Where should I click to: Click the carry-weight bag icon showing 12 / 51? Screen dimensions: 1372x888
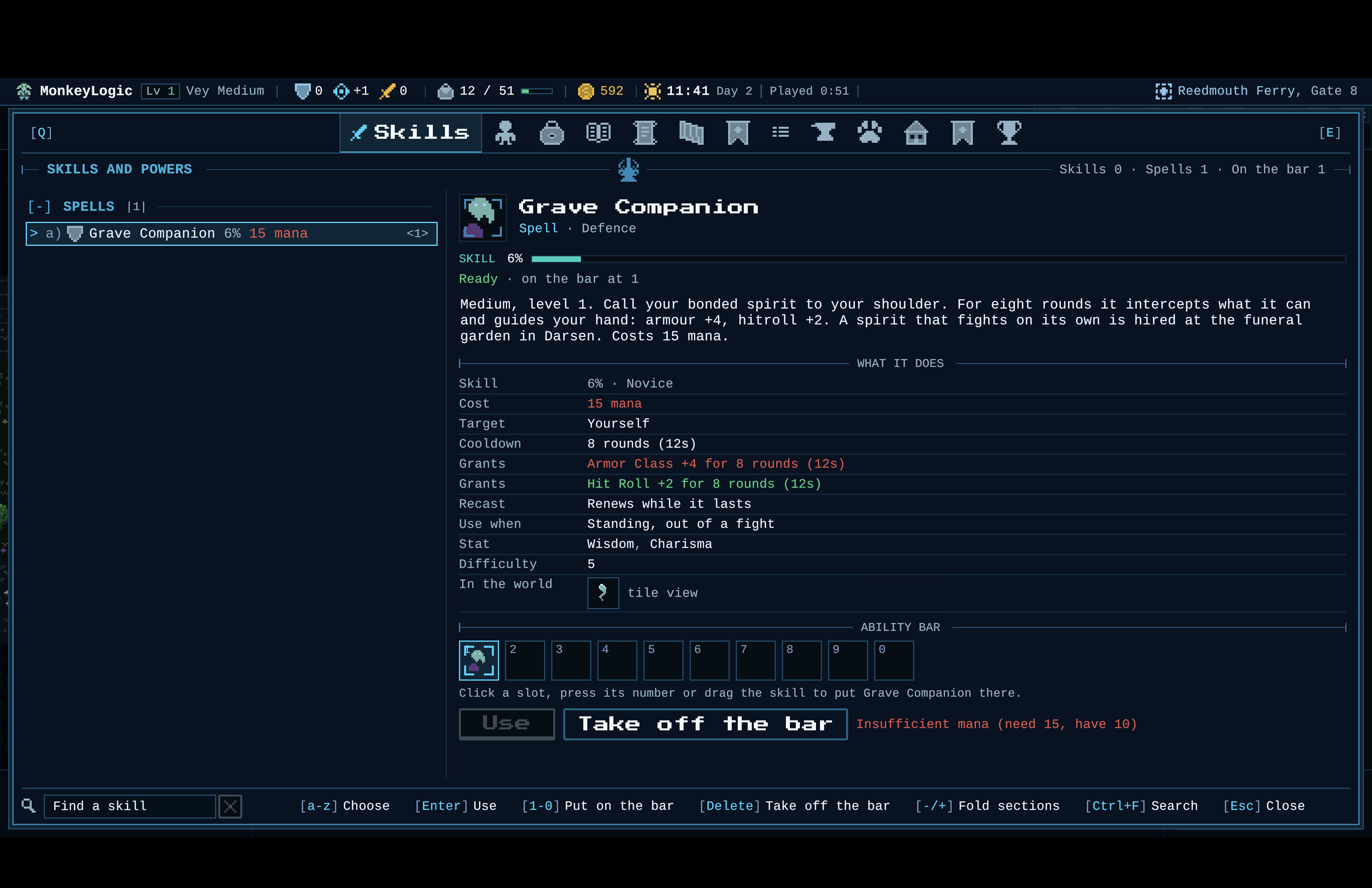445,91
